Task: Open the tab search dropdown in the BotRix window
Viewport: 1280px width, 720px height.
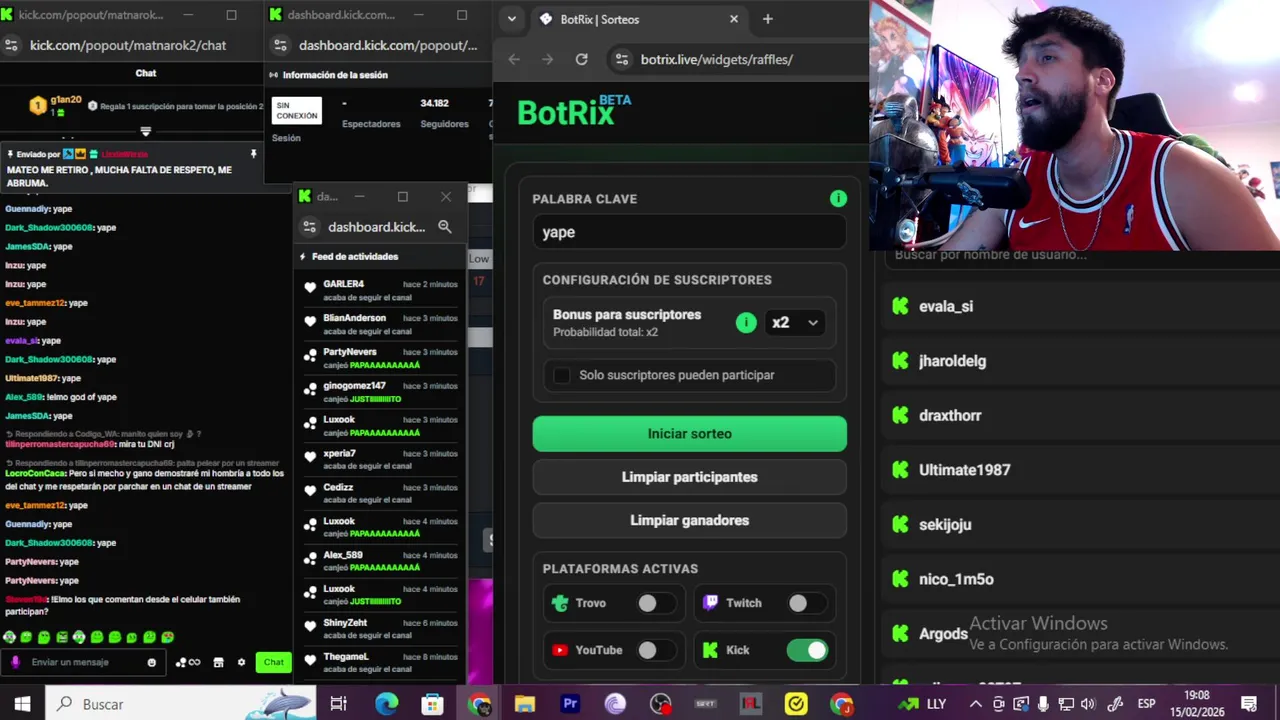Action: (x=512, y=19)
